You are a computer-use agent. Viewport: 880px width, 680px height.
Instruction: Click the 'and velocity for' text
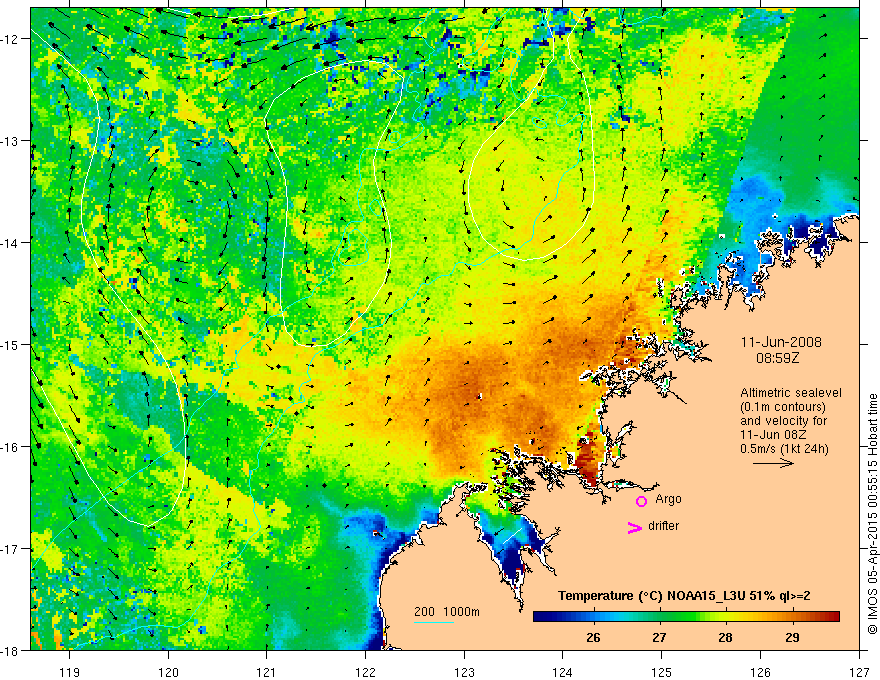coord(783,421)
